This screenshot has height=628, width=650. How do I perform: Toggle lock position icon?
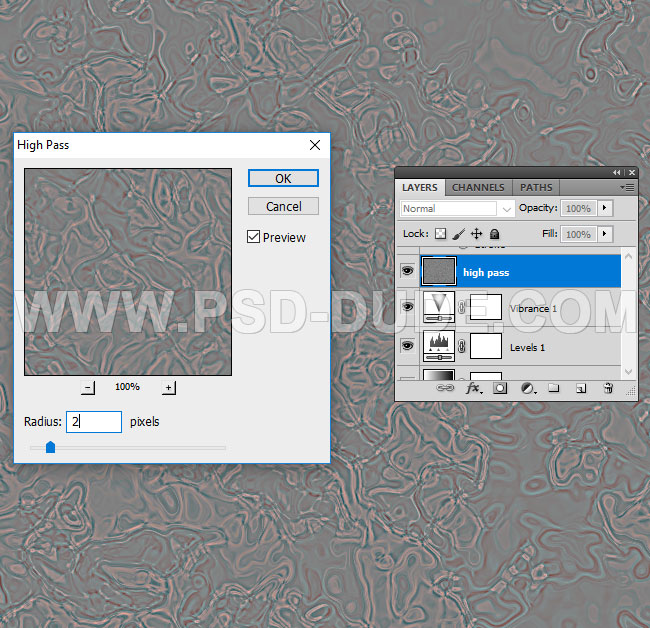[476, 234]
